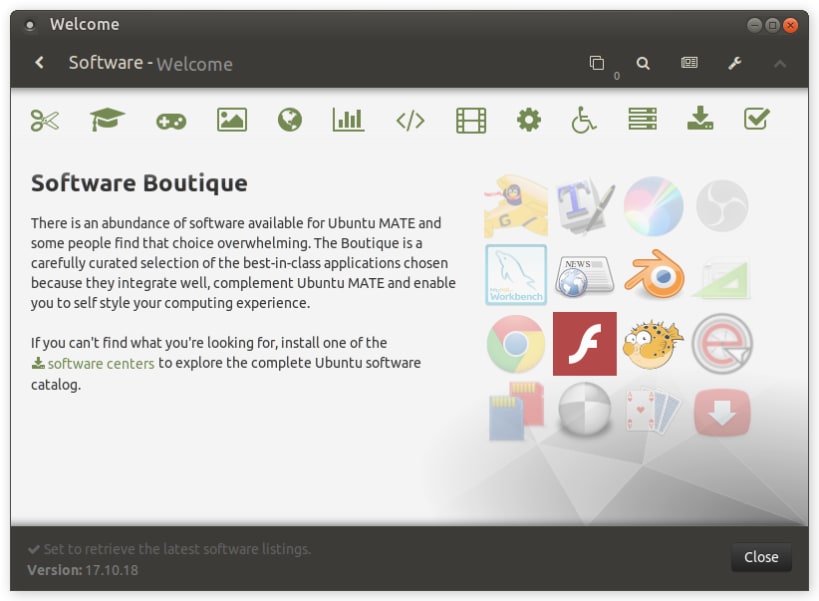The image size is (819, 601).
Task: Close the Welcome window with red X
Action: coord(790,25)
